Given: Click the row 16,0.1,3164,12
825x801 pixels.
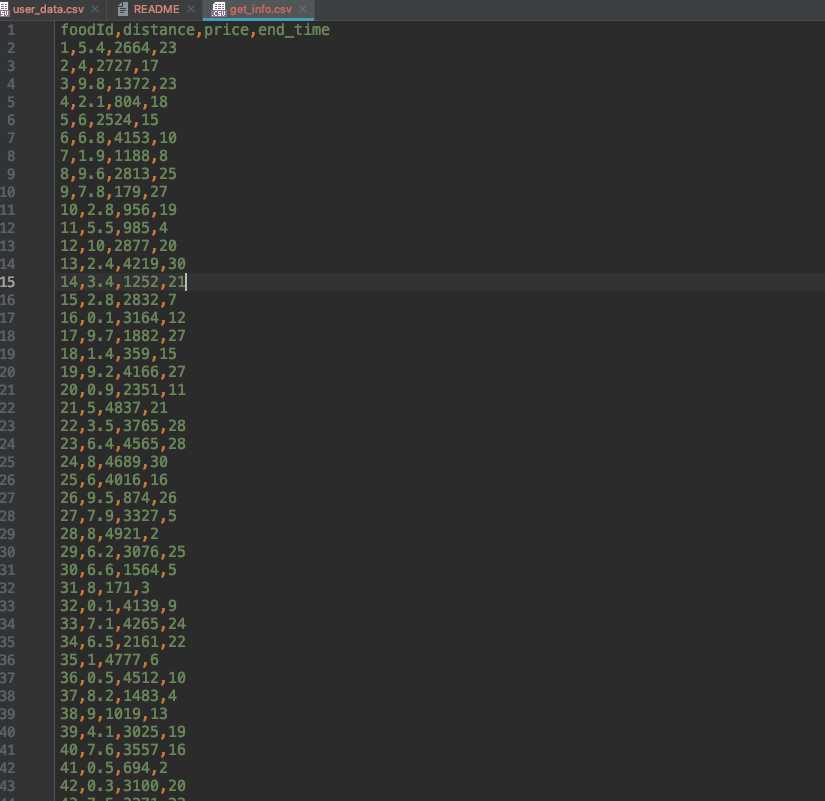Looking at the screenshot, I should point(123,318).
